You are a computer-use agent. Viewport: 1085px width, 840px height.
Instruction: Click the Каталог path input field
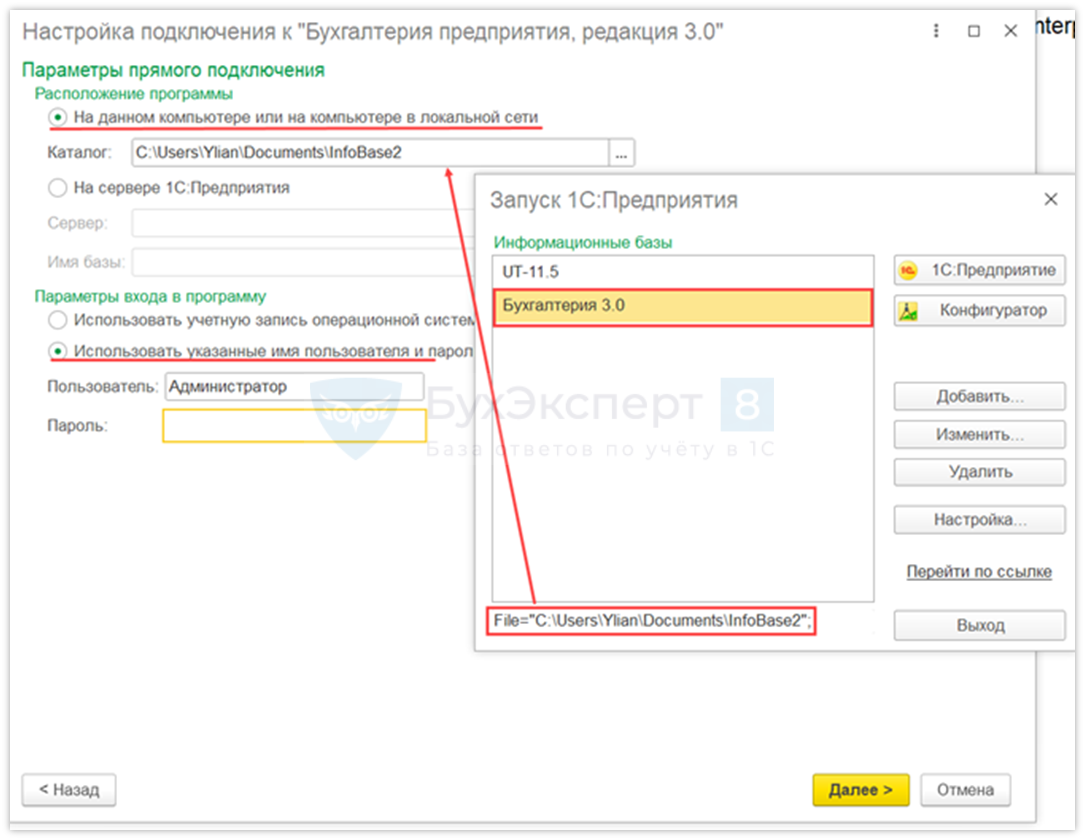coord(370,153)
